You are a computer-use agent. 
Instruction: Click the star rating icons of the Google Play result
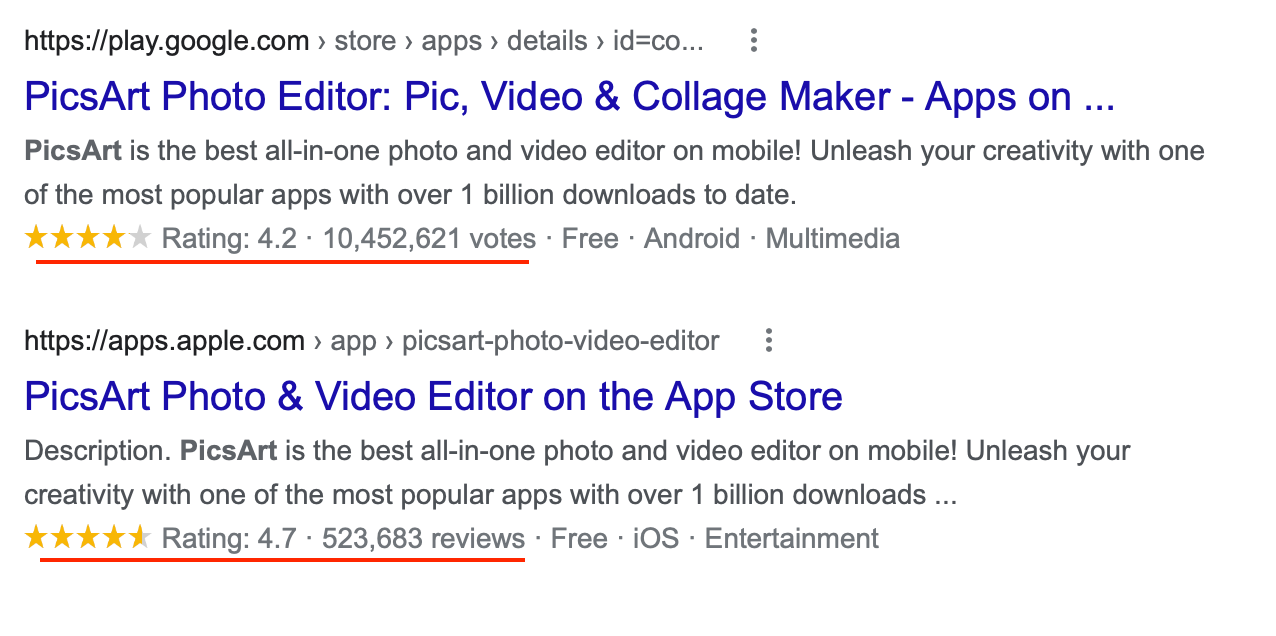pyautogui.click(x=88, y=238)
